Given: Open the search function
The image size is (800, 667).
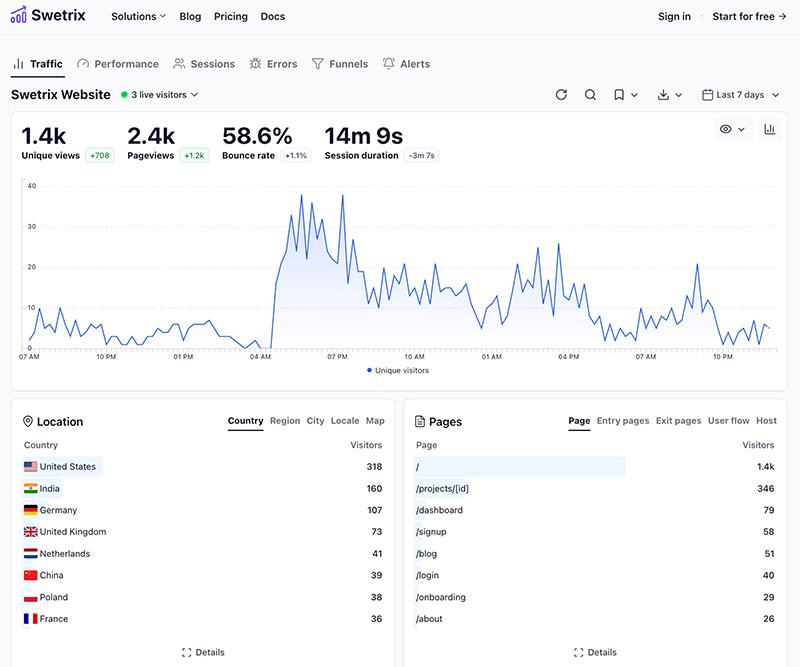Looking at the screenshot, I should (x=590, y=94).
